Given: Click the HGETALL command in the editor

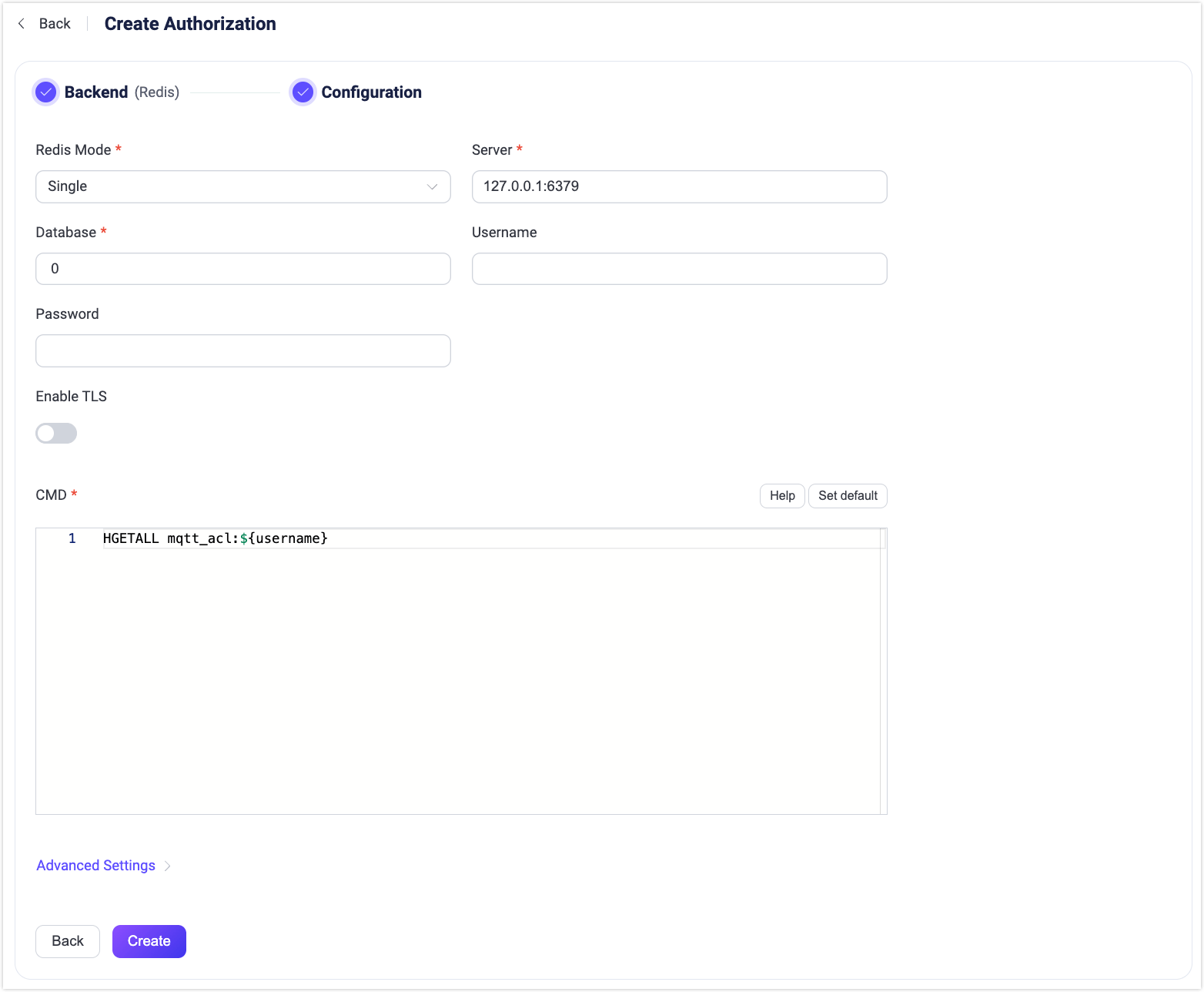Looking at the screenshot, I should pos(131,538).
